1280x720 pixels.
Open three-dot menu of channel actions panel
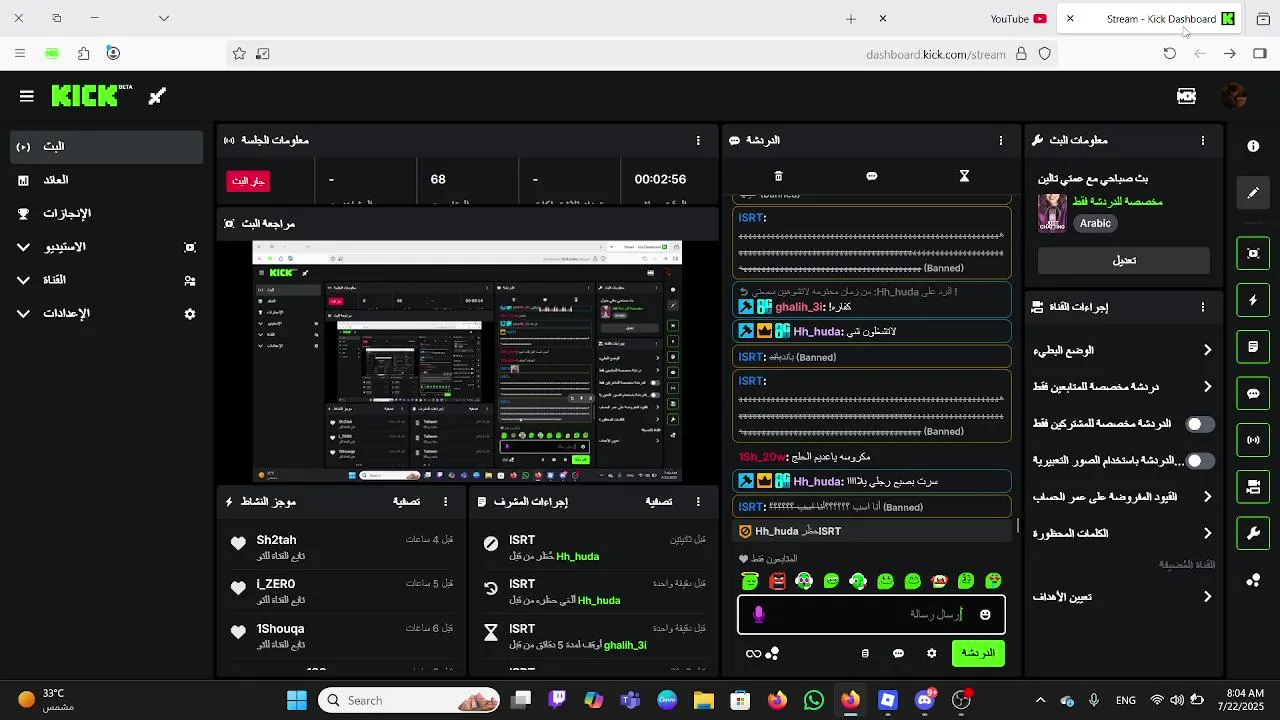point(1203,307)
